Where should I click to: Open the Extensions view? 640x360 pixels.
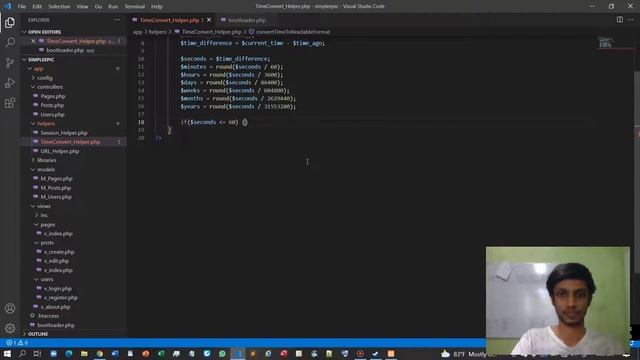pos(10,102)
